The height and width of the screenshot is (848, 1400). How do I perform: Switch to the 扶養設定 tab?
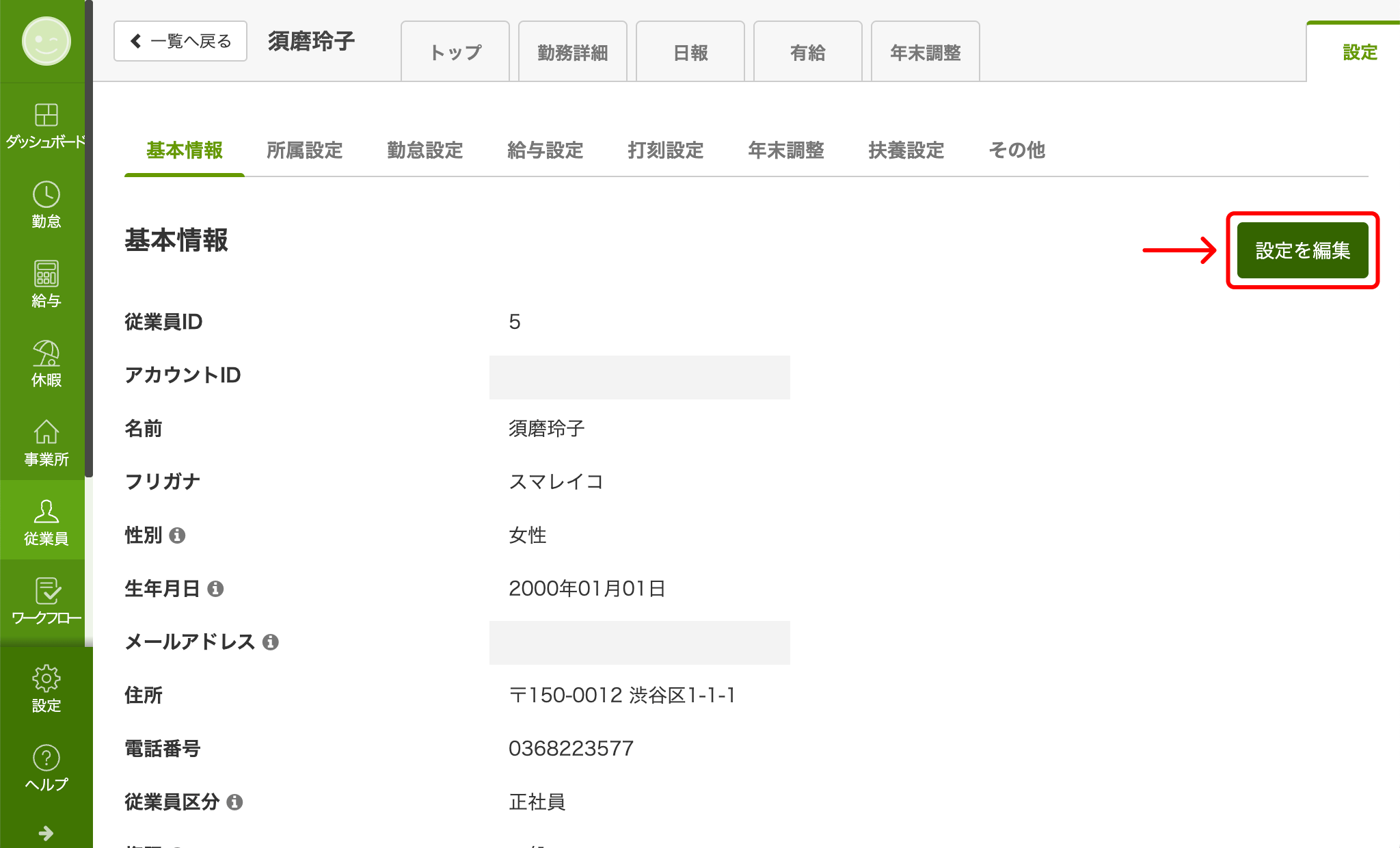tap(906, 150)
